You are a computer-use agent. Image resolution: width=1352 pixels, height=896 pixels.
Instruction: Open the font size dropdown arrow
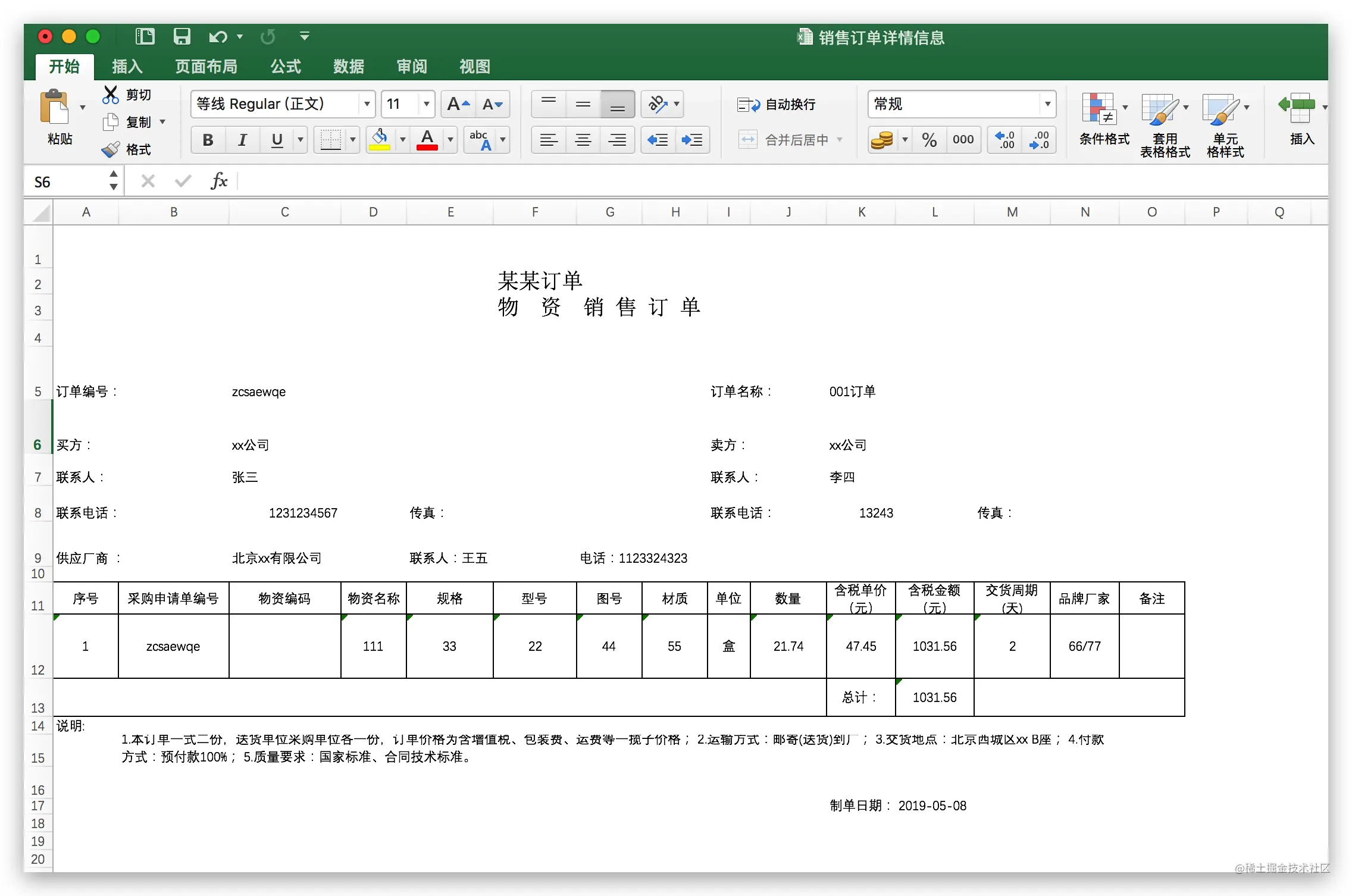pos(427,104)
